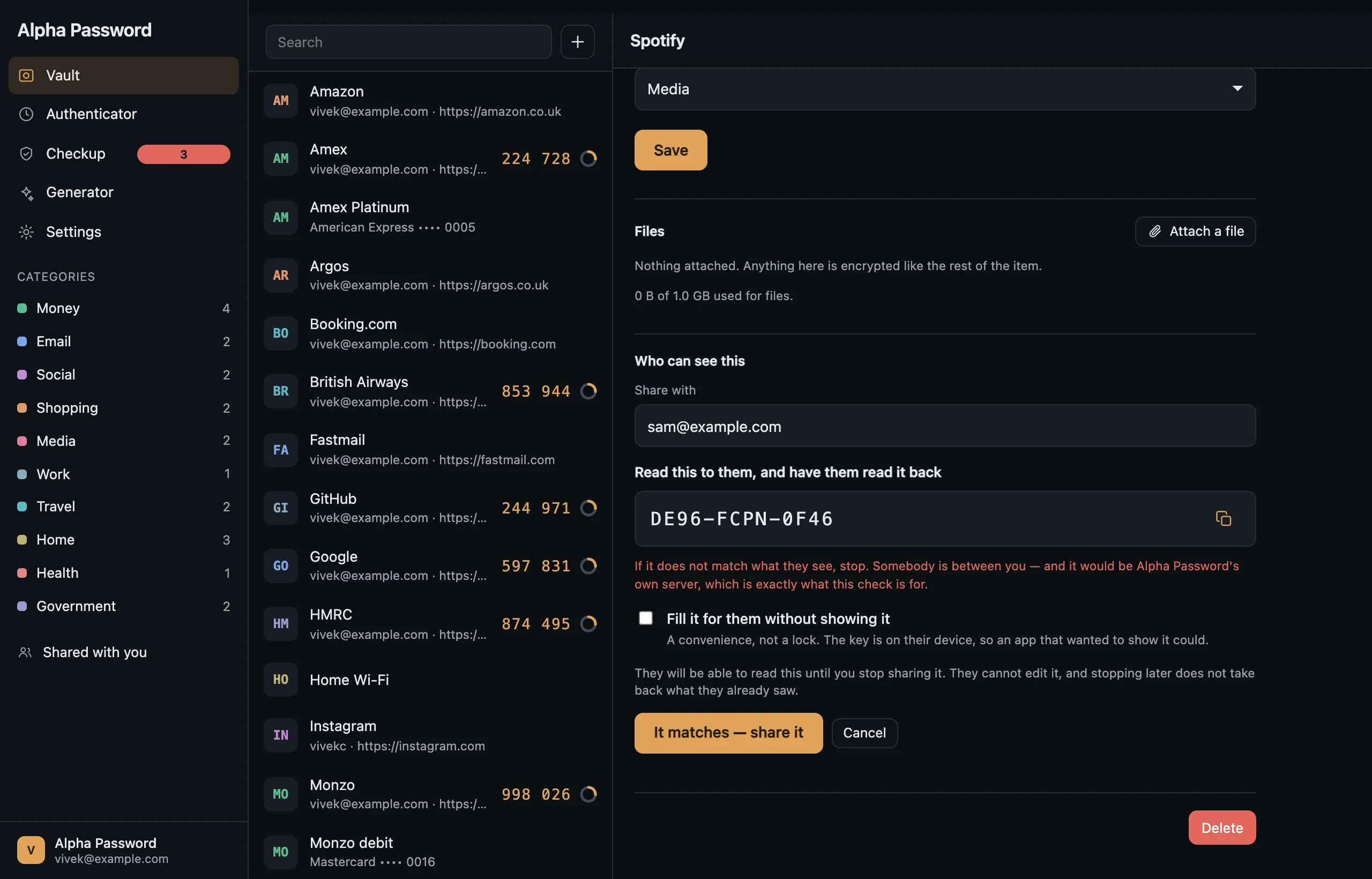This screenshot has height=879, width=1372.
Task: Click the Amex Platinum AM avatar
Action: [280, 217]
